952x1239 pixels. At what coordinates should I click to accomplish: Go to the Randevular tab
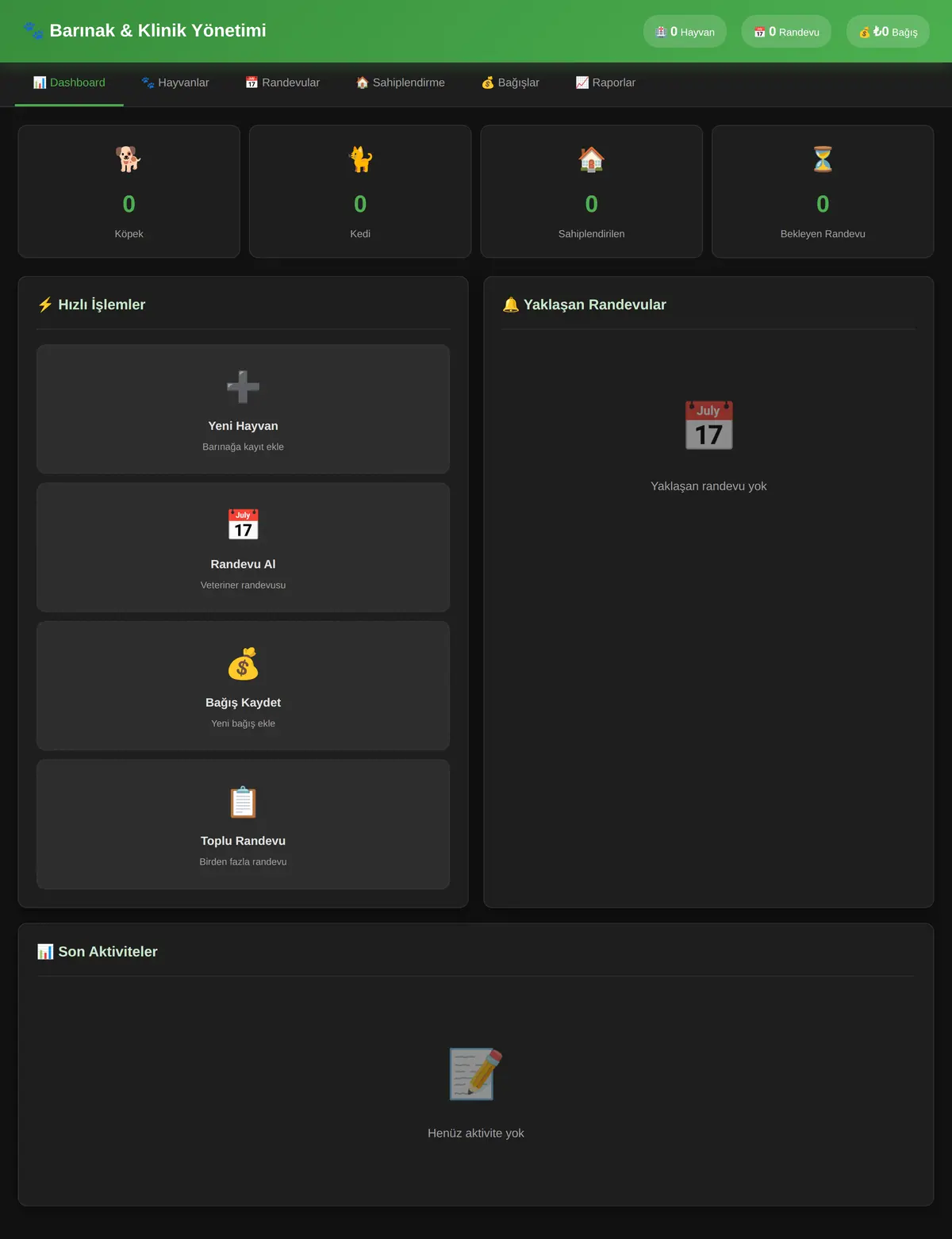point(282,83)
